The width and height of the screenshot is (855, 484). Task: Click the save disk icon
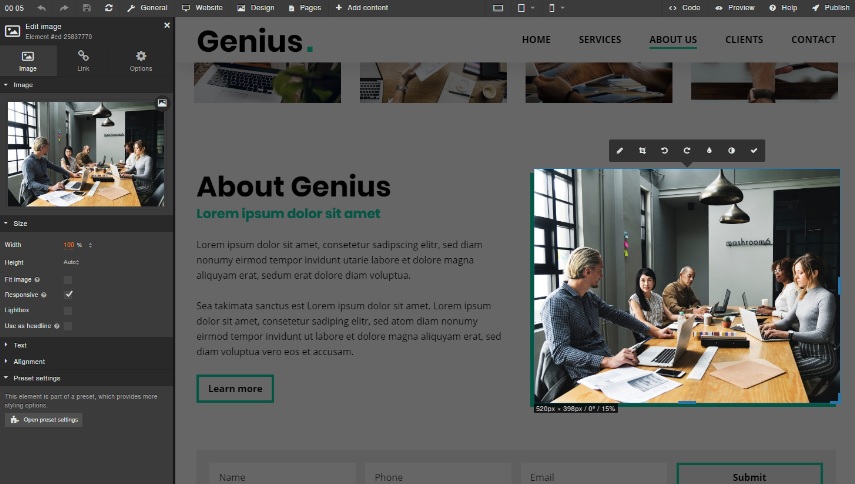tap(87, 8)
